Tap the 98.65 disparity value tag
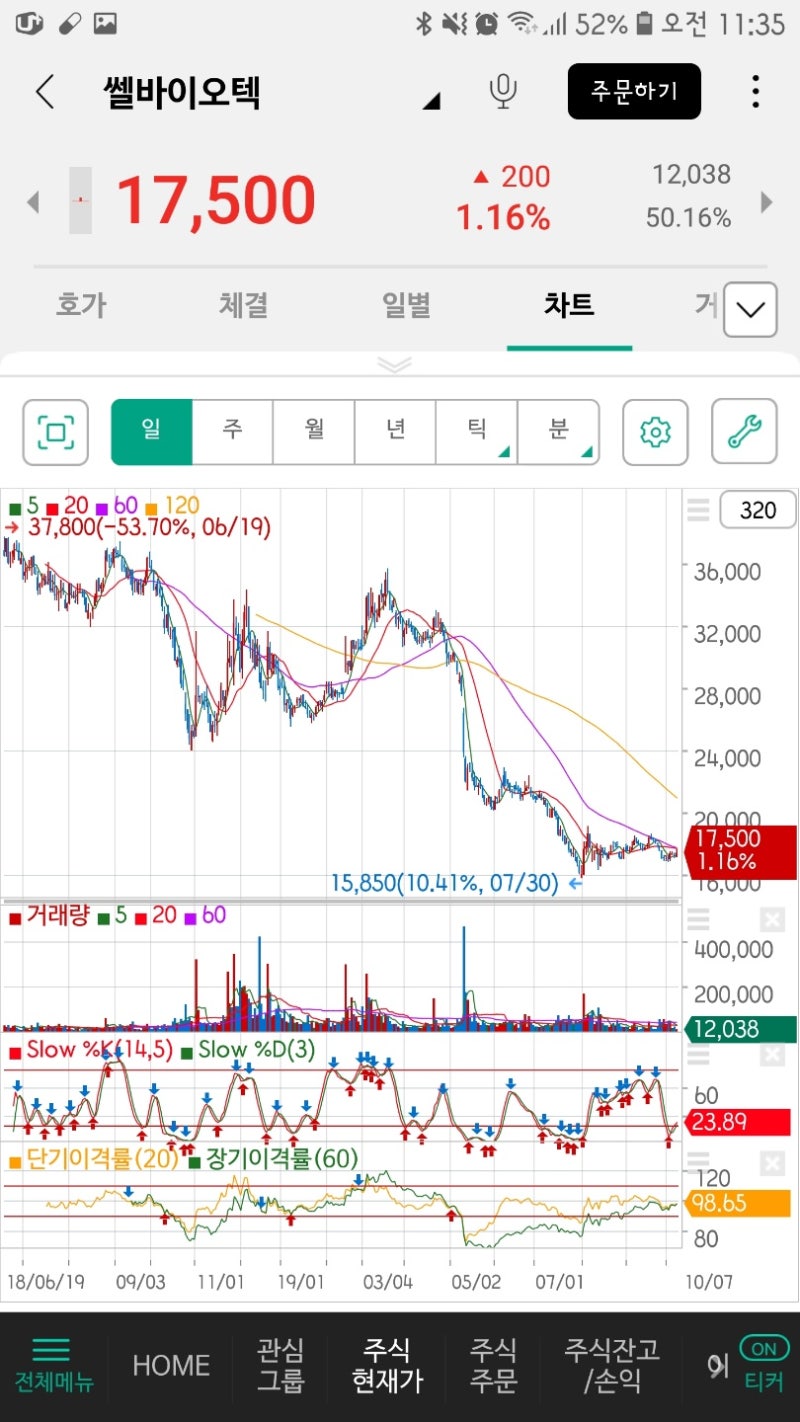The image size is (800, 1422). point(740,1203)
